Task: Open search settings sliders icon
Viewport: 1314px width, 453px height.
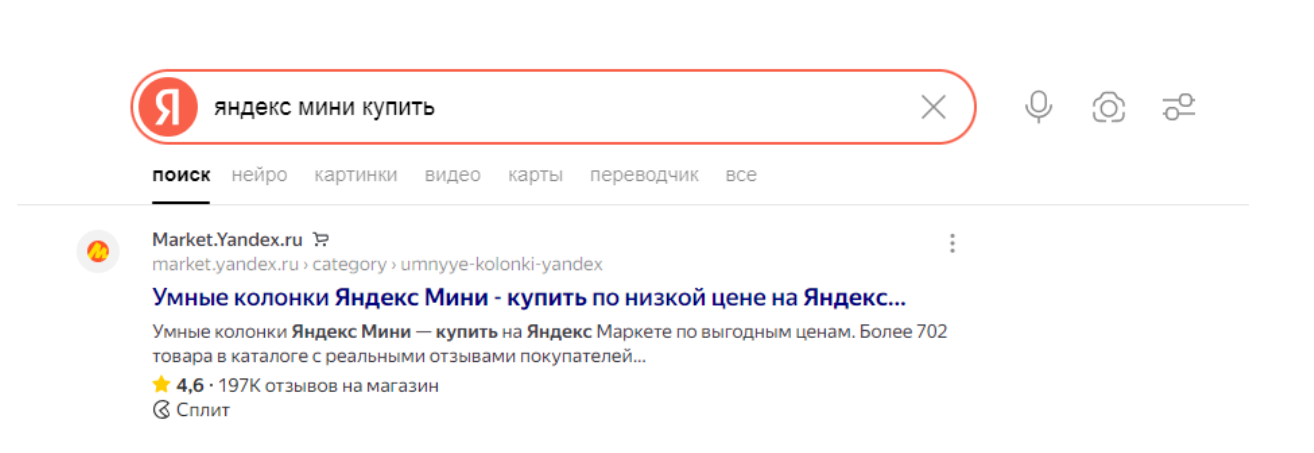Action: [x=1179, y=107]
